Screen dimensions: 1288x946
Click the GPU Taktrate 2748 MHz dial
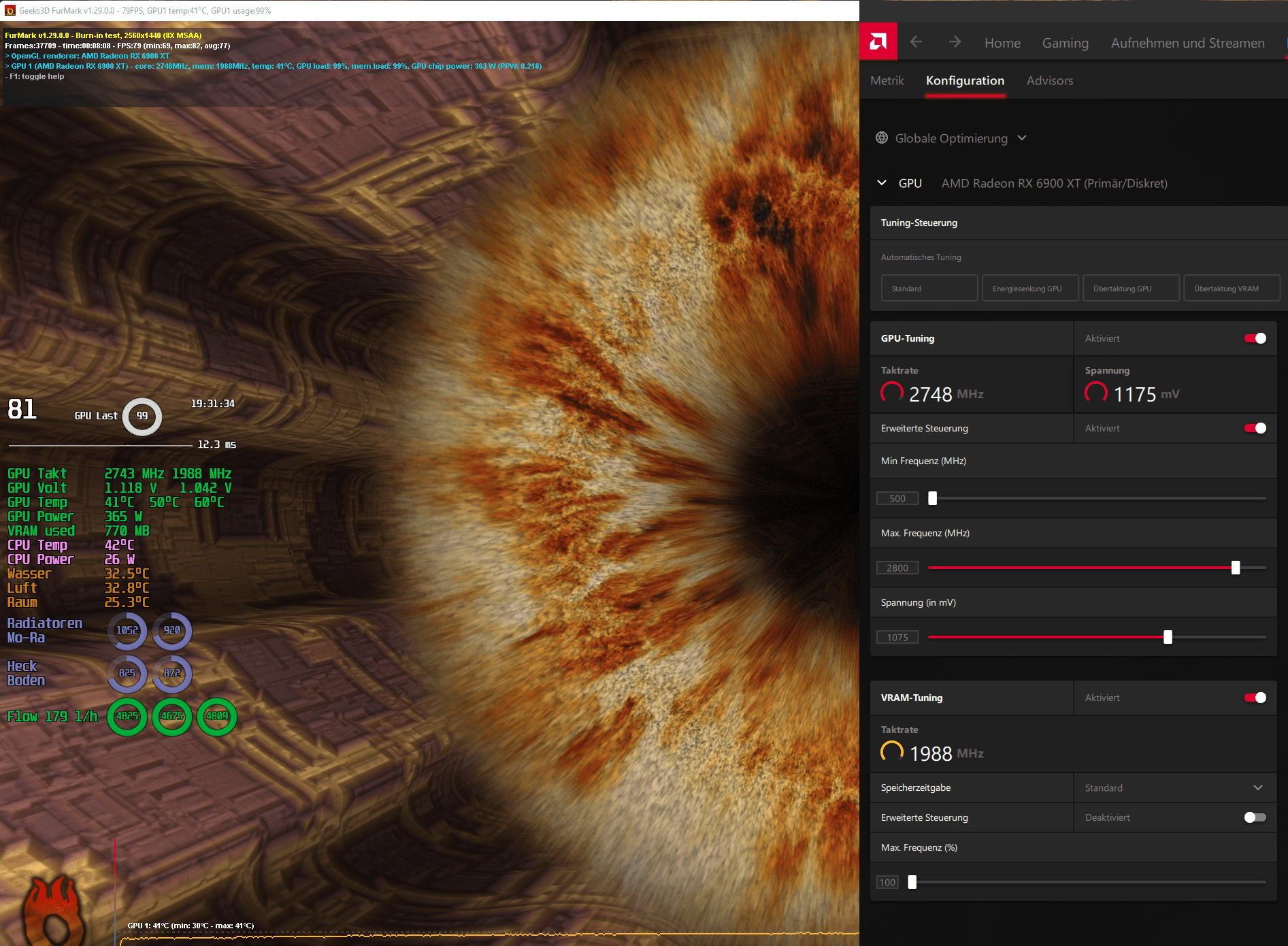(892, 393)
